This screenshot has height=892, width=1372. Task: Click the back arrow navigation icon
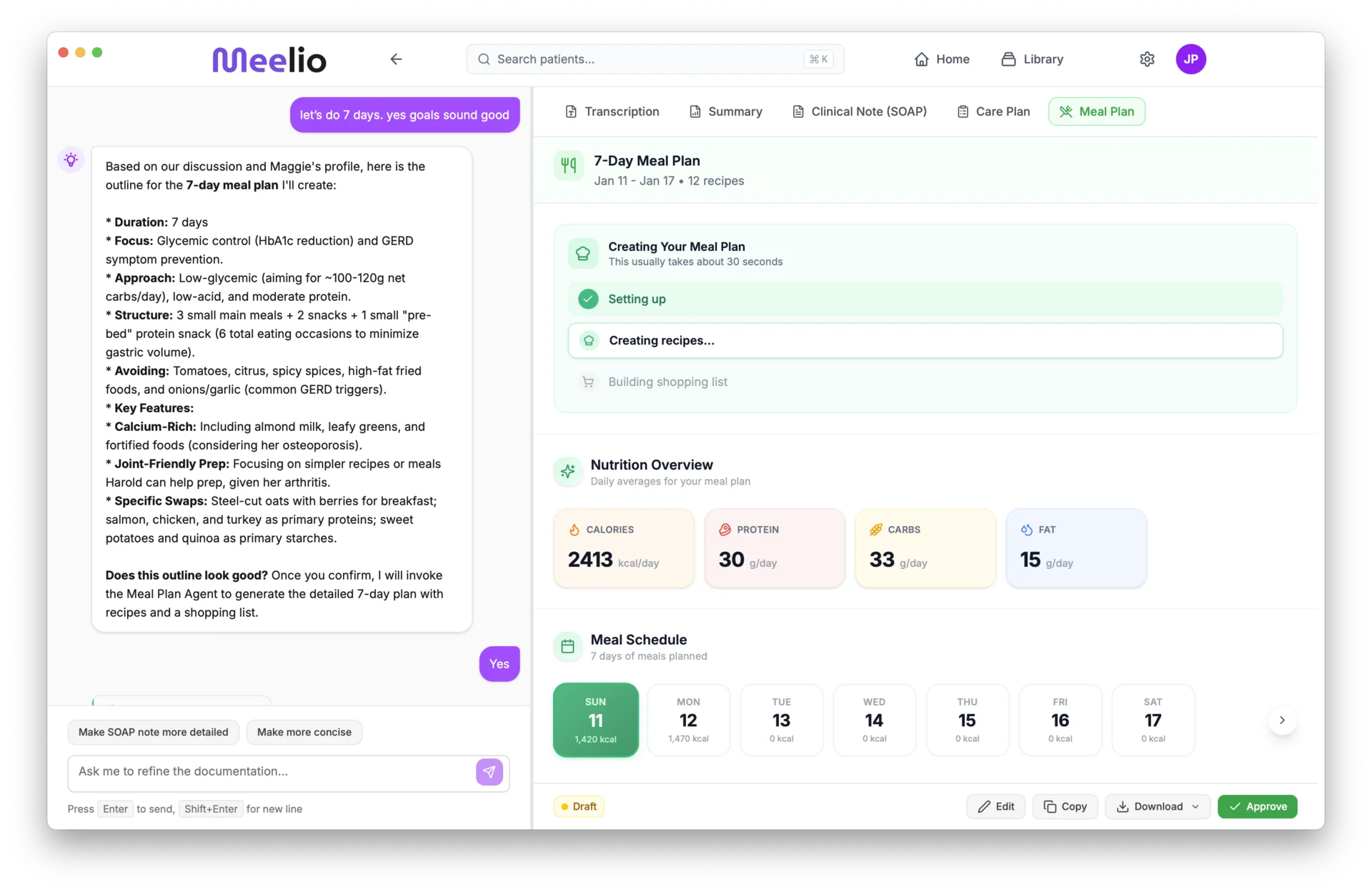tap(397, 59)
